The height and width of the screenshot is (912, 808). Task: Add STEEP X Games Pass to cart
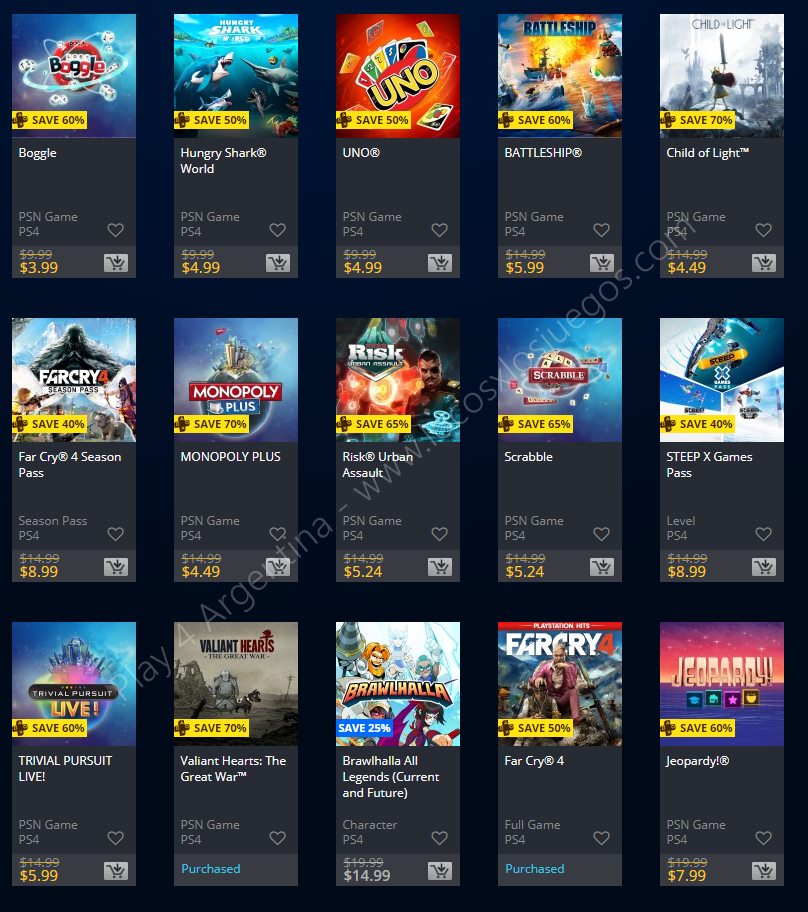(764, 567)
